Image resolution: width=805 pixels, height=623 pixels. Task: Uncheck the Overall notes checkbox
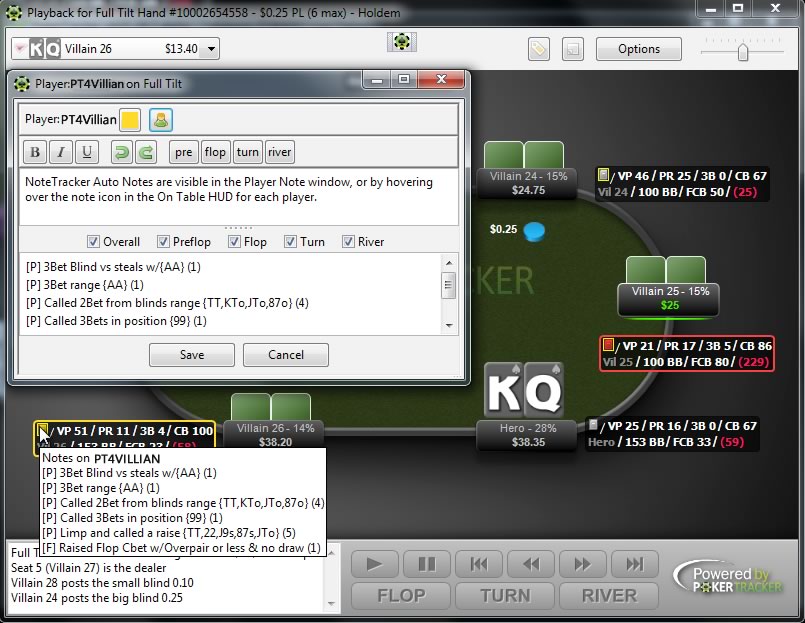click(x=93, y=241)
